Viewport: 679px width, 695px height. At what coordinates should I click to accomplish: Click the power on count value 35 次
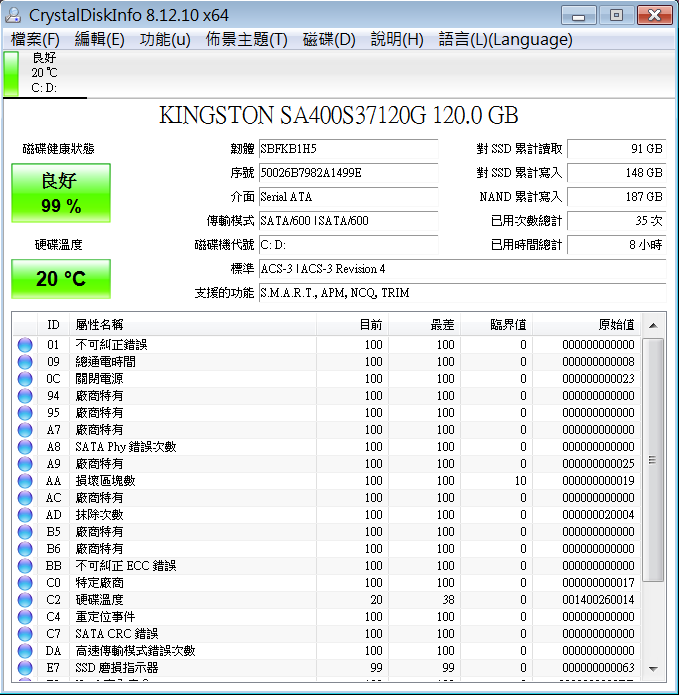617,221
